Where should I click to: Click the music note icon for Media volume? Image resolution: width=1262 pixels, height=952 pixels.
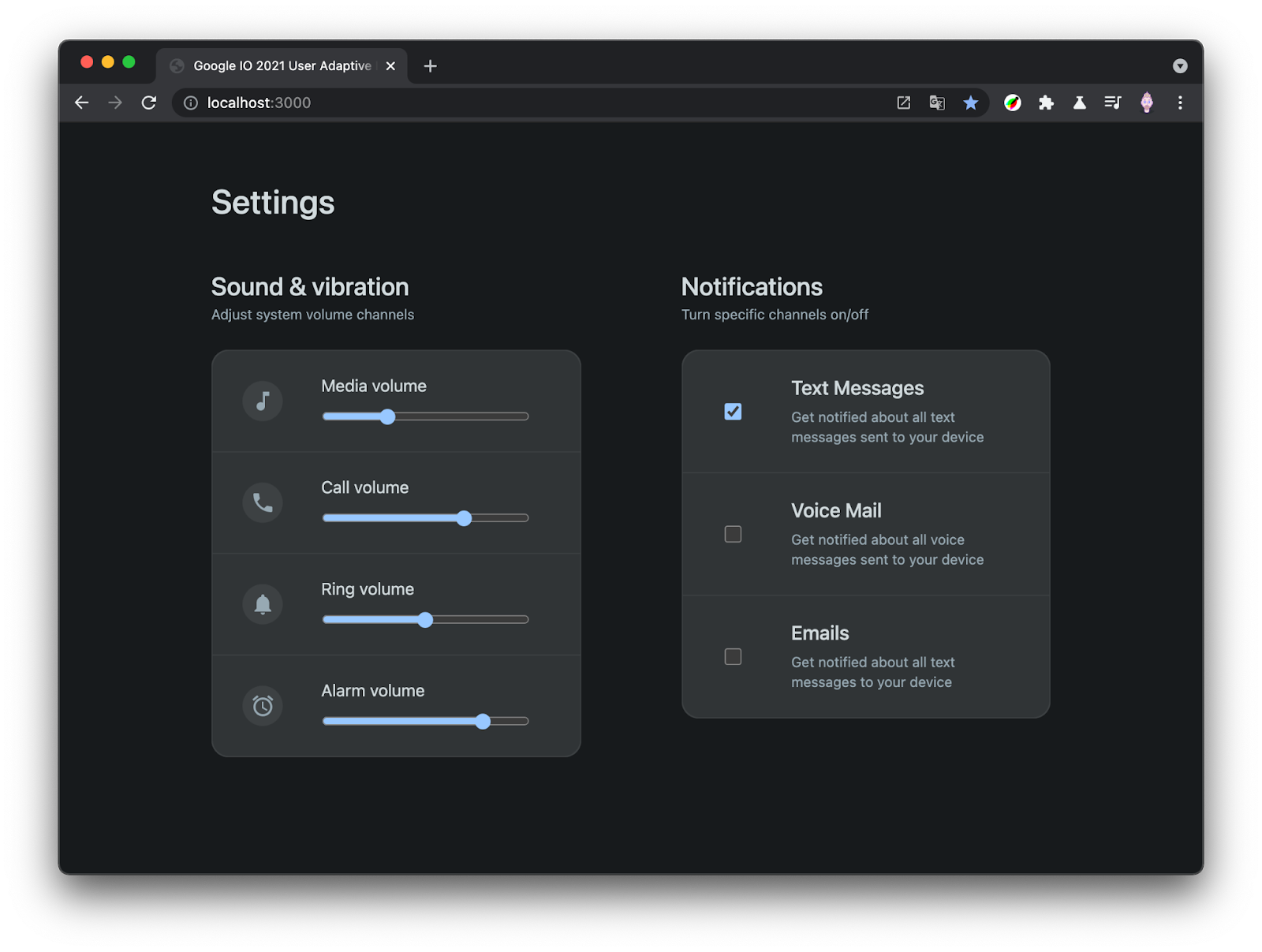tap(263, 401)
